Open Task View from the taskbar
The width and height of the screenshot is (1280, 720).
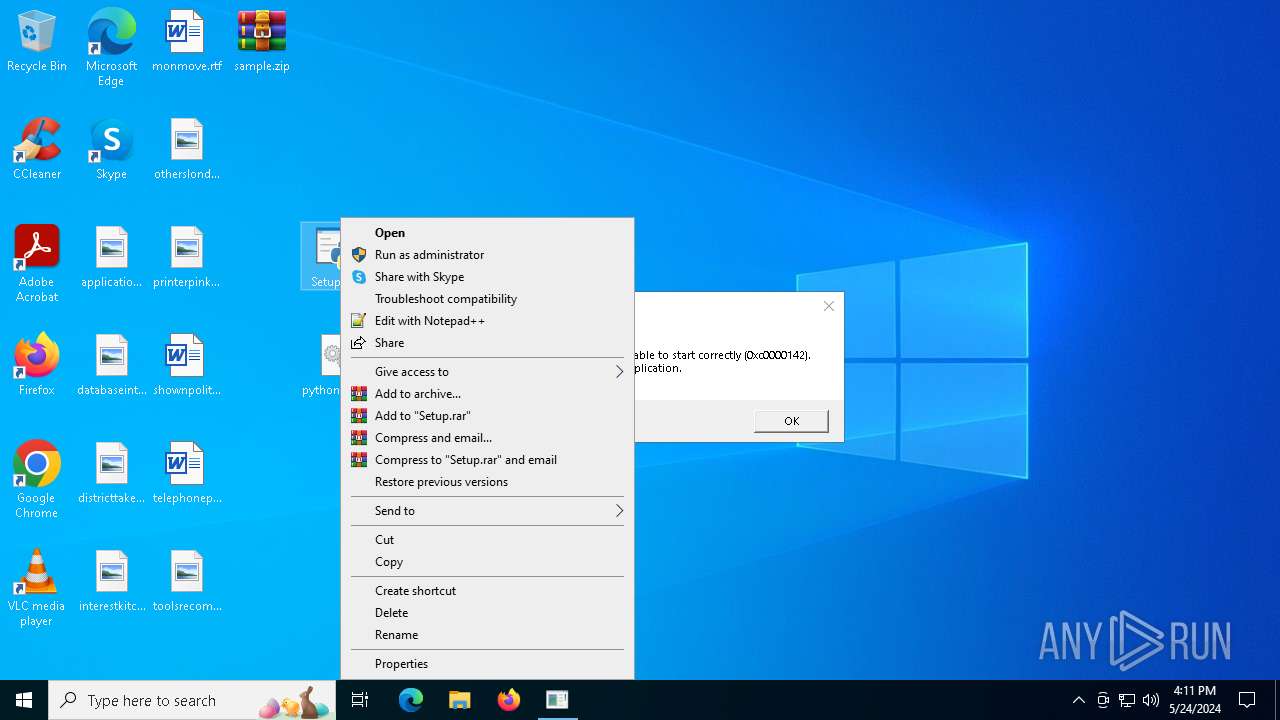tap(360, 700)
